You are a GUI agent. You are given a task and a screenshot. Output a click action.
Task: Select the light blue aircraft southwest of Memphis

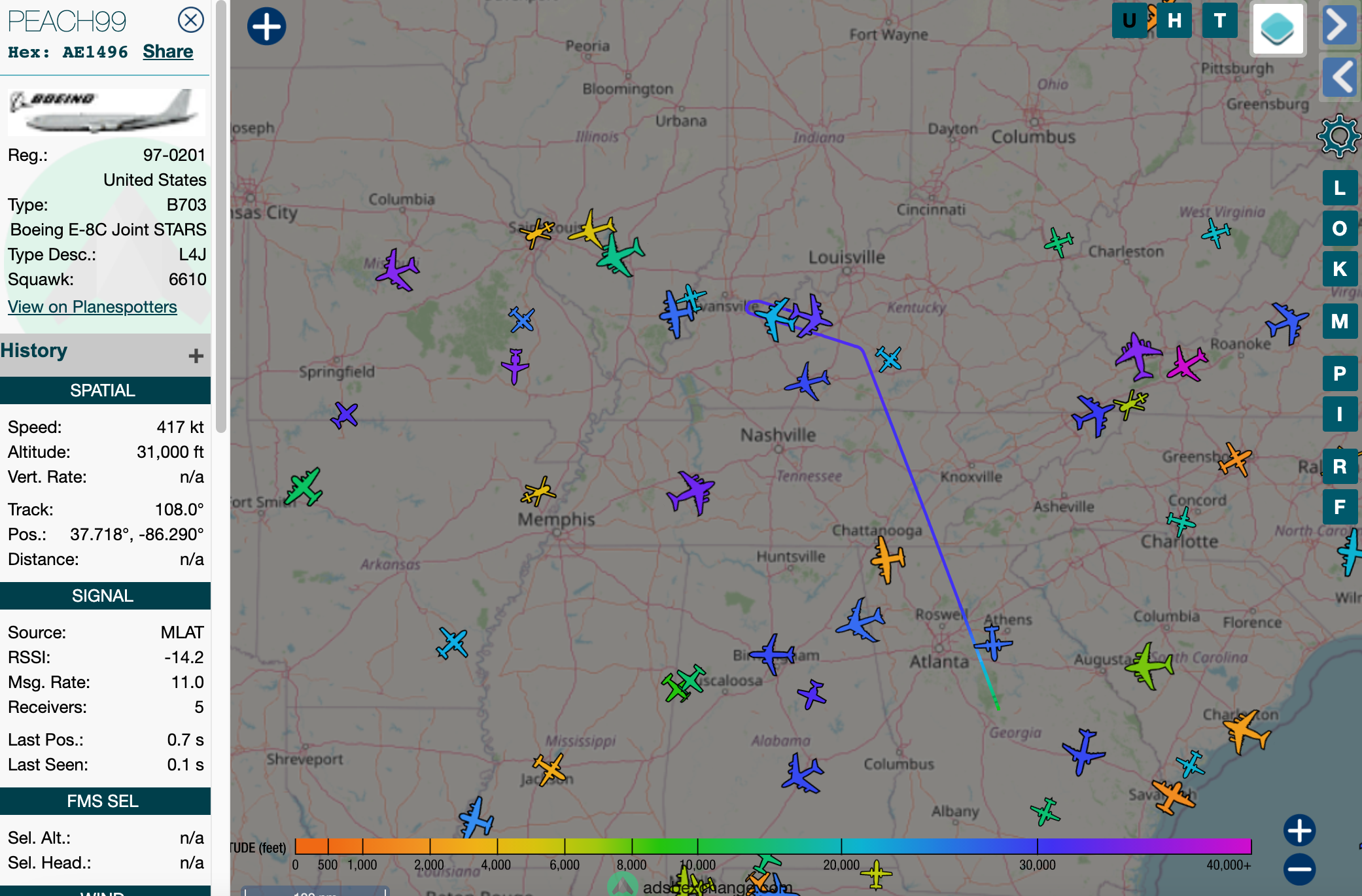452,642
